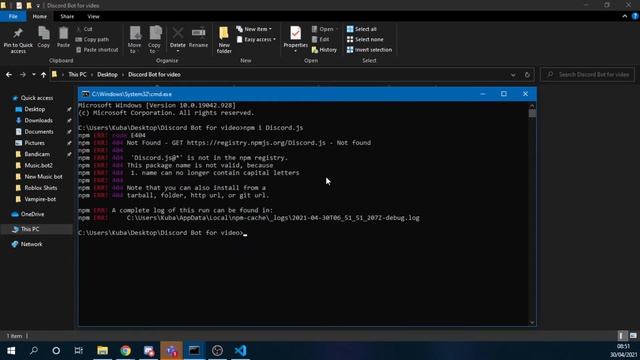Switch to the View ribbon tab
This screenshot has width=640, height=360.
click(x=93, y=16)
